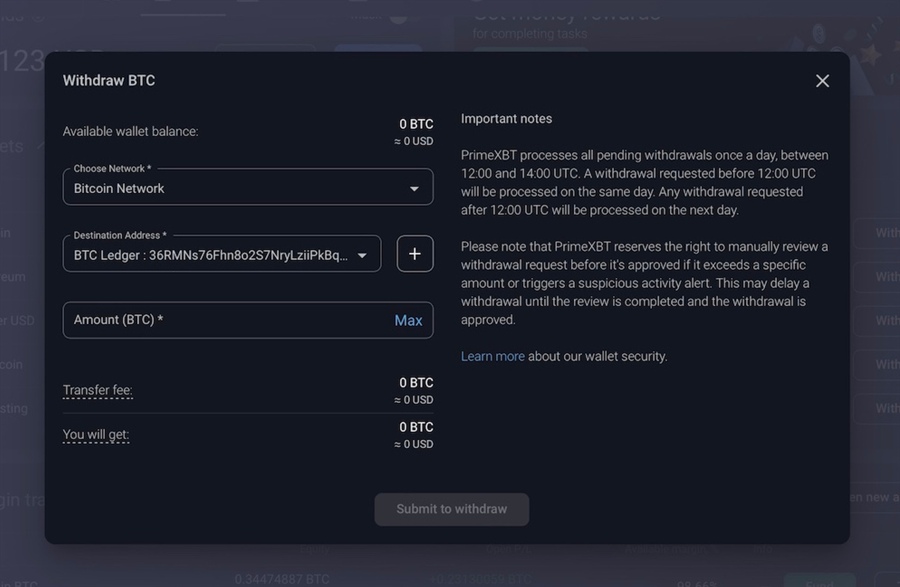900x587 pixels.
Task: Click the Withdraw BTC dialog title
Action: pyautogui.click(x=109, y=80)
